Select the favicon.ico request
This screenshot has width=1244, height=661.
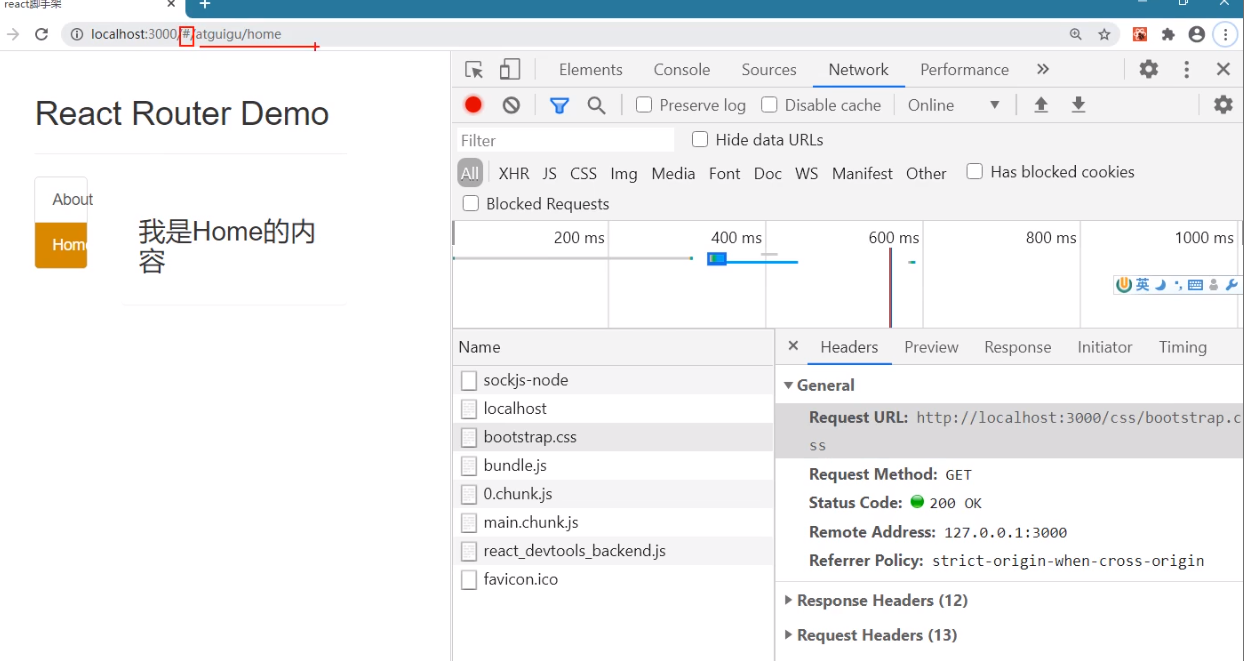pyautogui.click(x=614, y=579)
